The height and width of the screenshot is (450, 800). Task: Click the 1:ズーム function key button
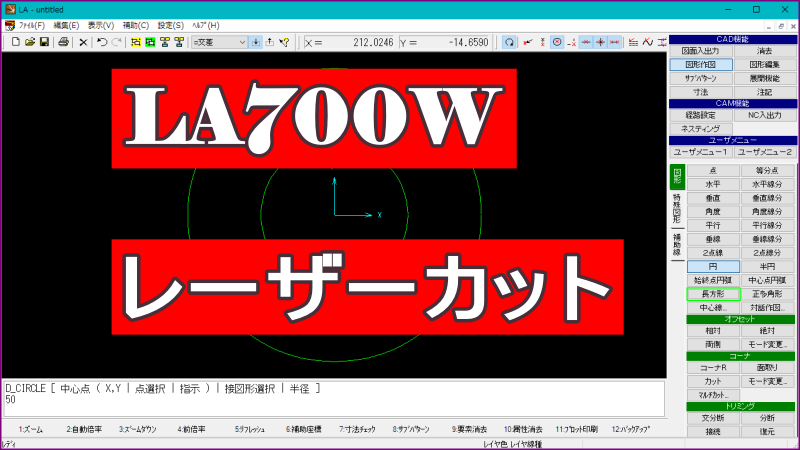(30, 429)
